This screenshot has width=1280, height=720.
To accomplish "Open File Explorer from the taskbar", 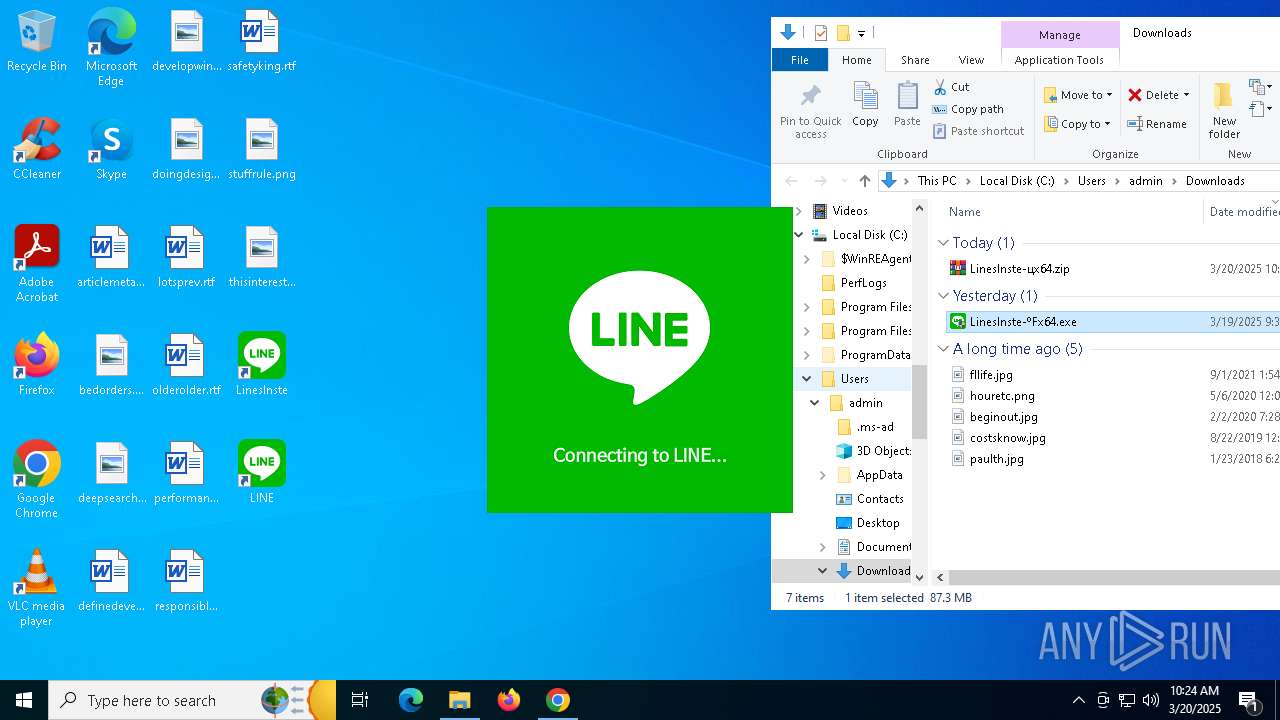I will click(459, 700).
